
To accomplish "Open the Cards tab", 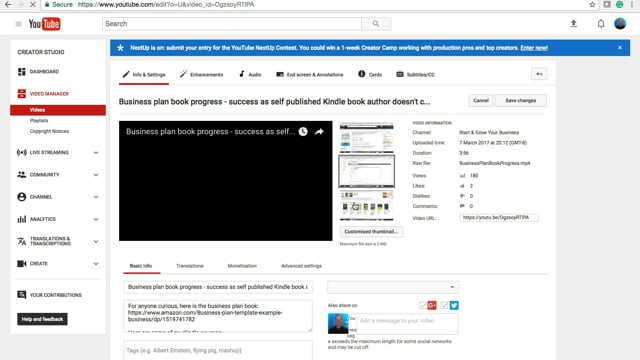I will point(370,75).
